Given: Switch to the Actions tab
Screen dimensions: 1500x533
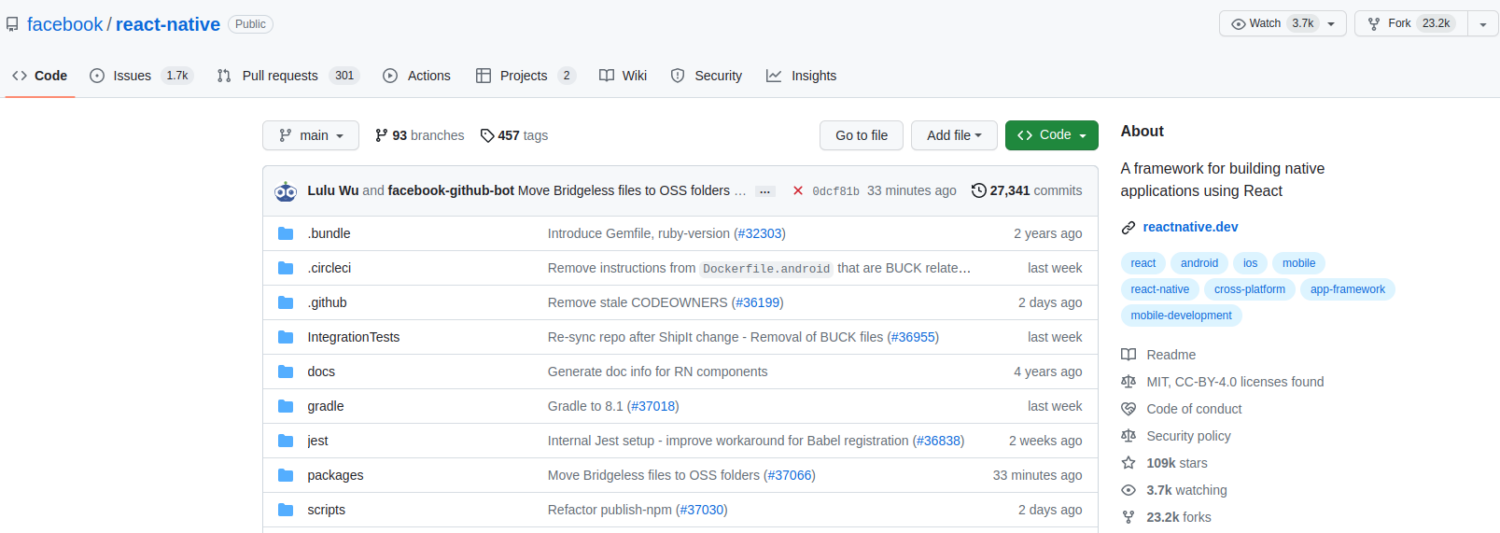Looking at the screenshot, I should [x=417, y=76].
